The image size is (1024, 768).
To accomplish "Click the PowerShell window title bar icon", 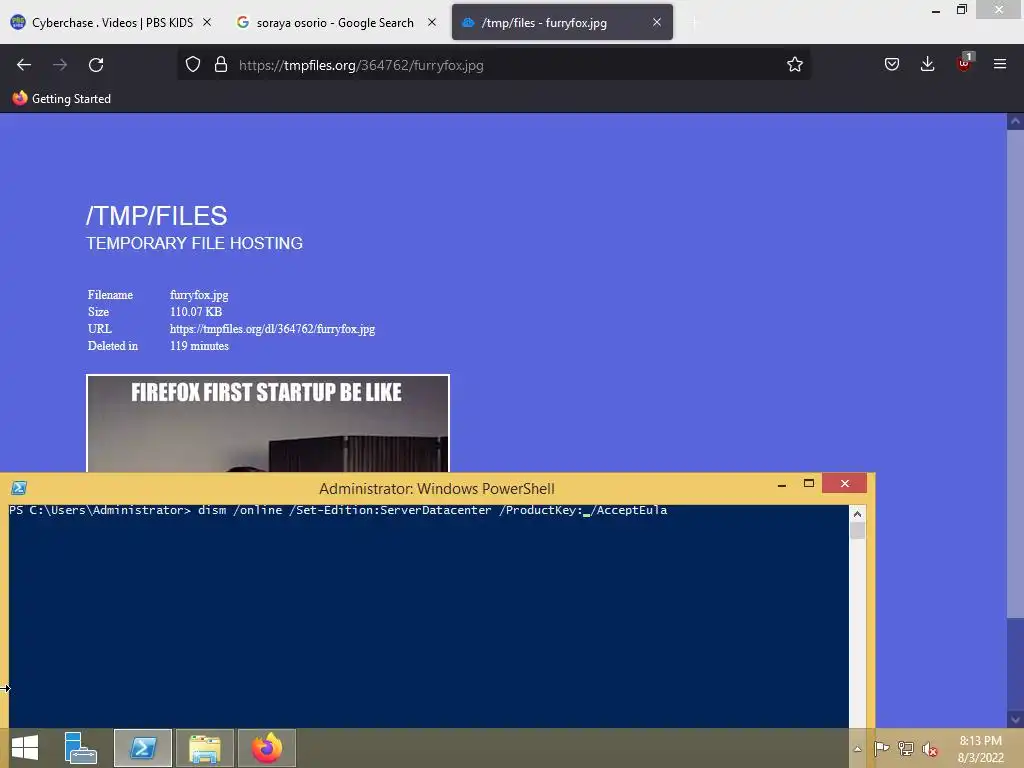I will coord(19,488).
